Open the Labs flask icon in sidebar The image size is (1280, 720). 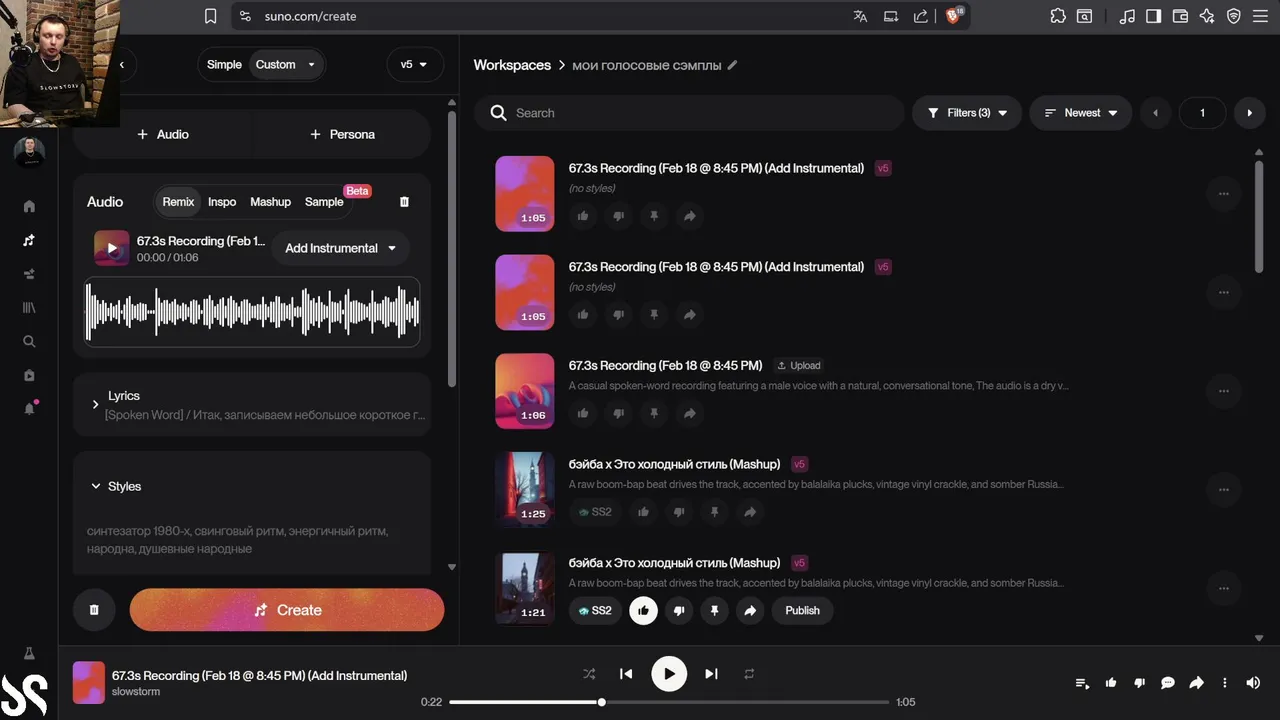[x=29, y=653]
